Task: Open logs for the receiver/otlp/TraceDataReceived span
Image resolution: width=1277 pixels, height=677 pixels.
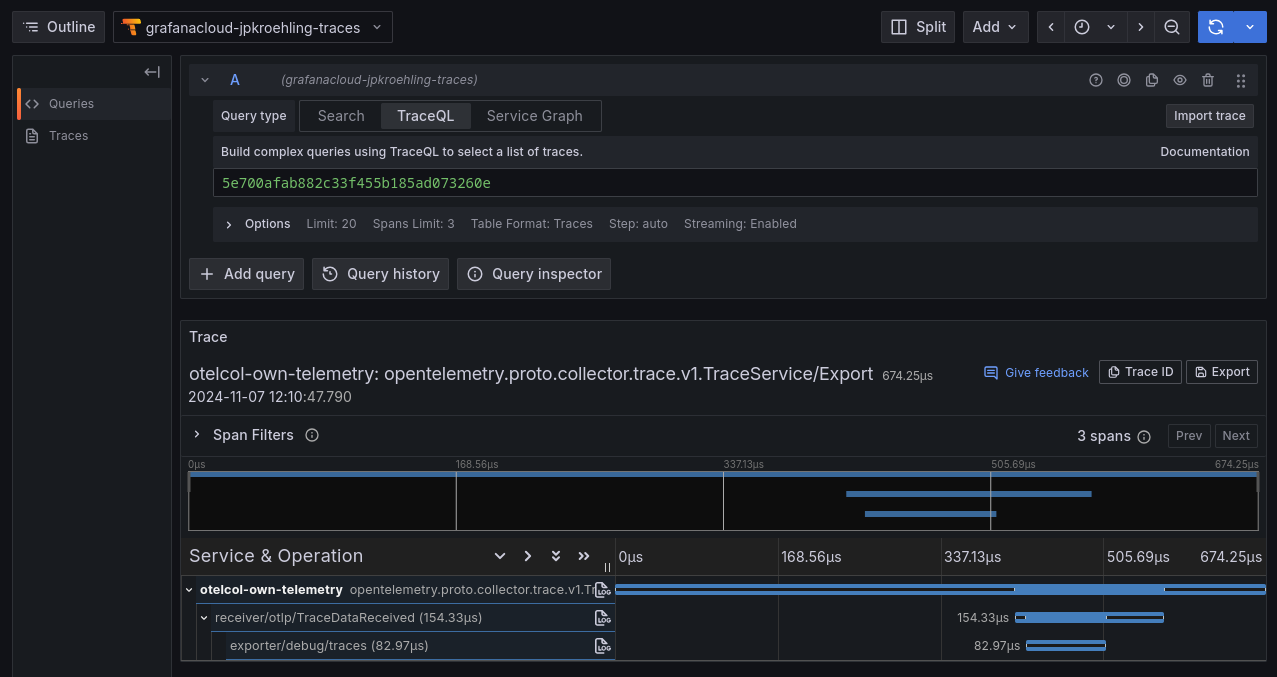Action: click(x=603, y=617)
